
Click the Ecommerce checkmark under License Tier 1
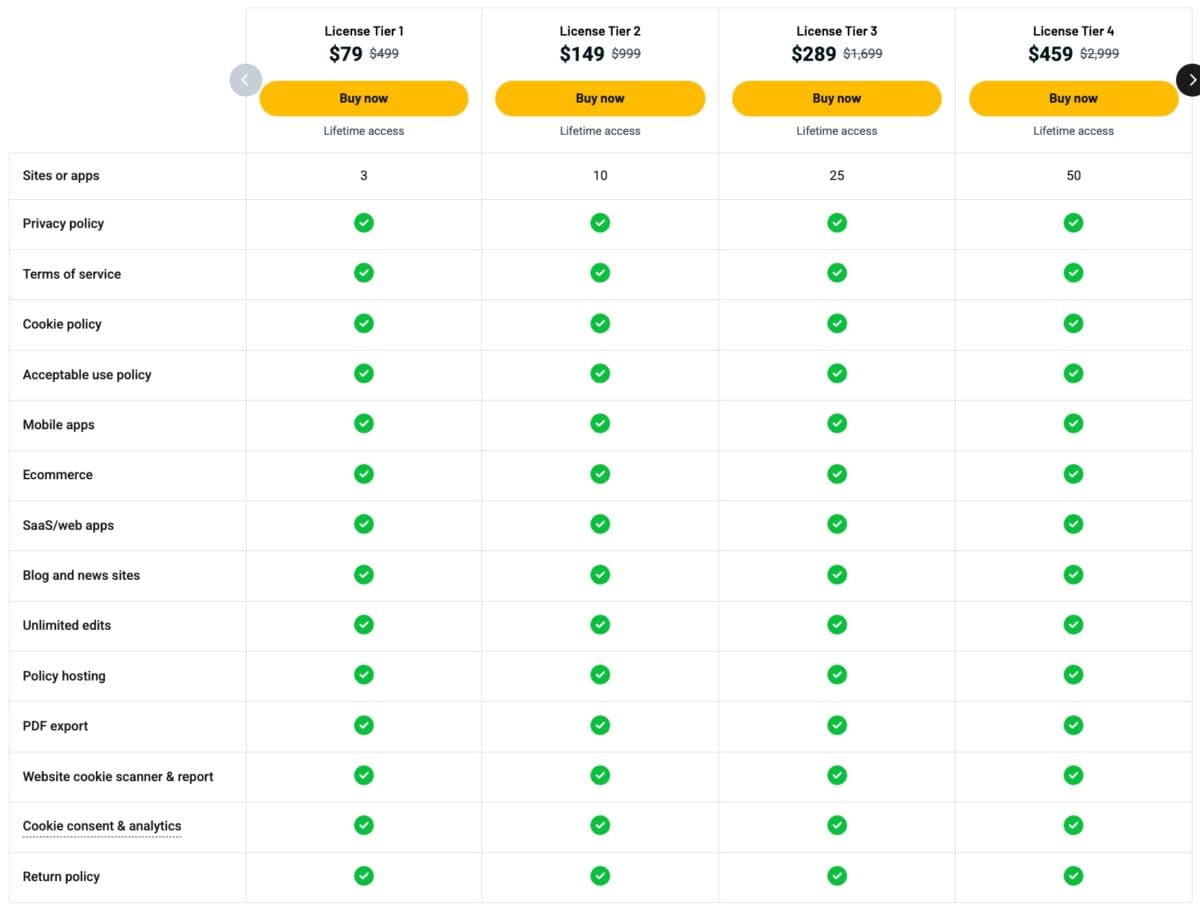364,474
